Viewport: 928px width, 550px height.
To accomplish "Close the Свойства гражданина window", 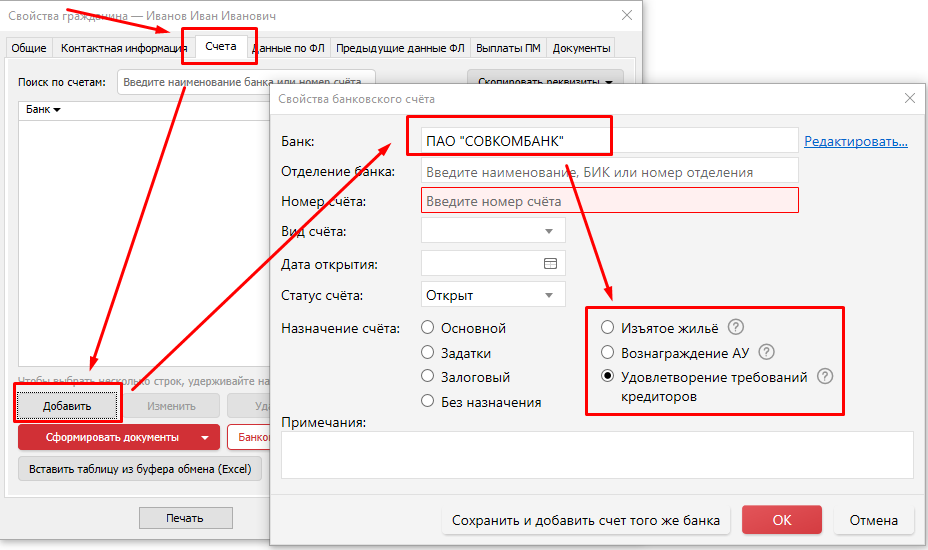I will pyautogui.click(x=627, y=15).
